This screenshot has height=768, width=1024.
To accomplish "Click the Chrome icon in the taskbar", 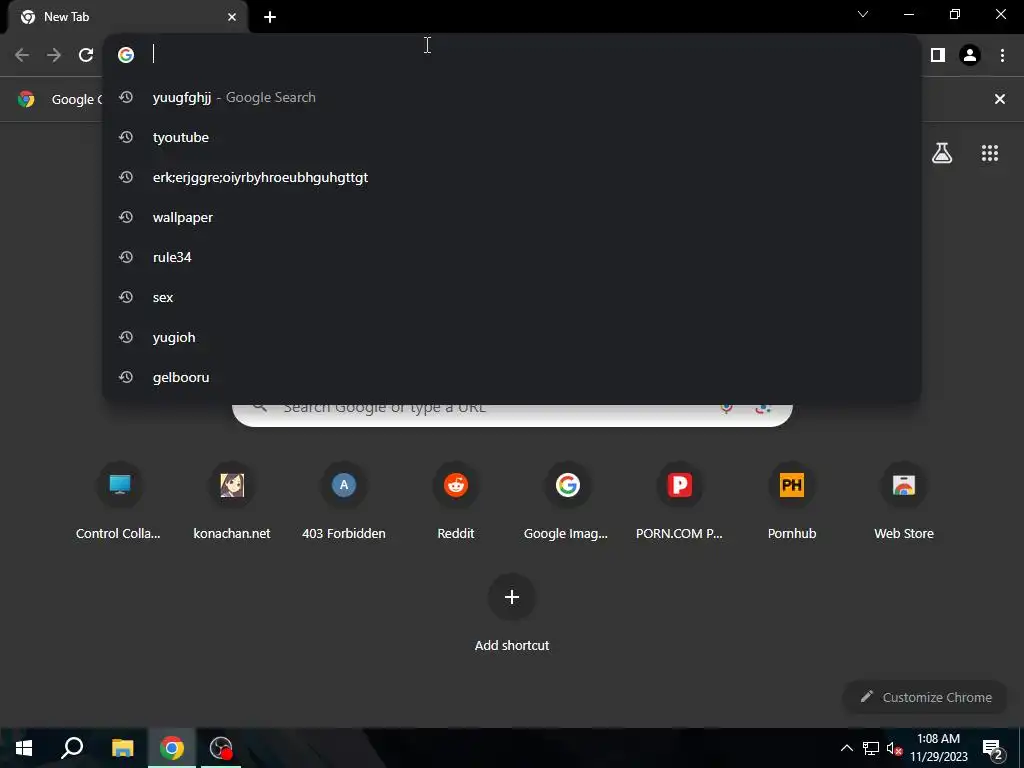I will 172,748.
